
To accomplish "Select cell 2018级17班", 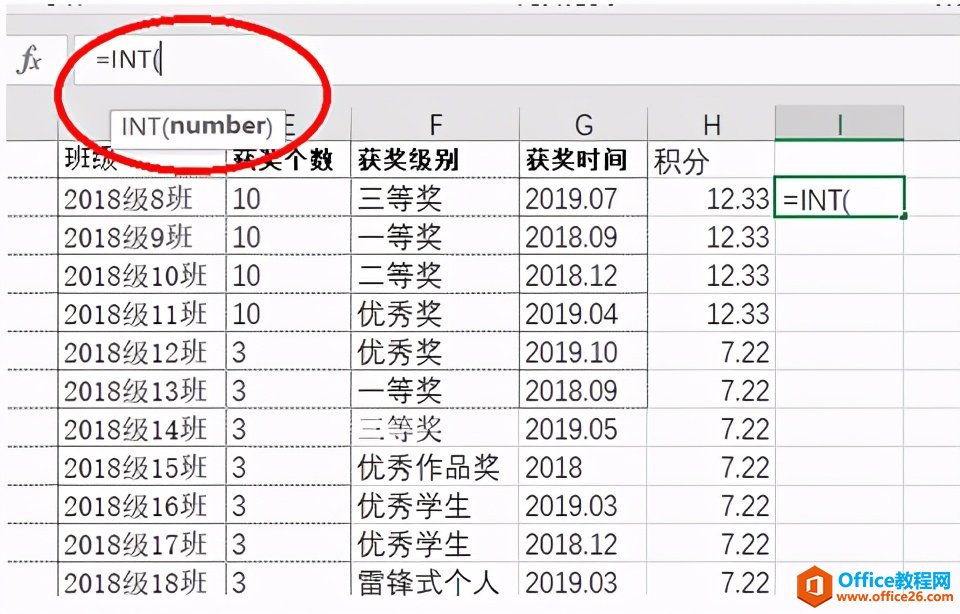I will click(x=142, y=543).
